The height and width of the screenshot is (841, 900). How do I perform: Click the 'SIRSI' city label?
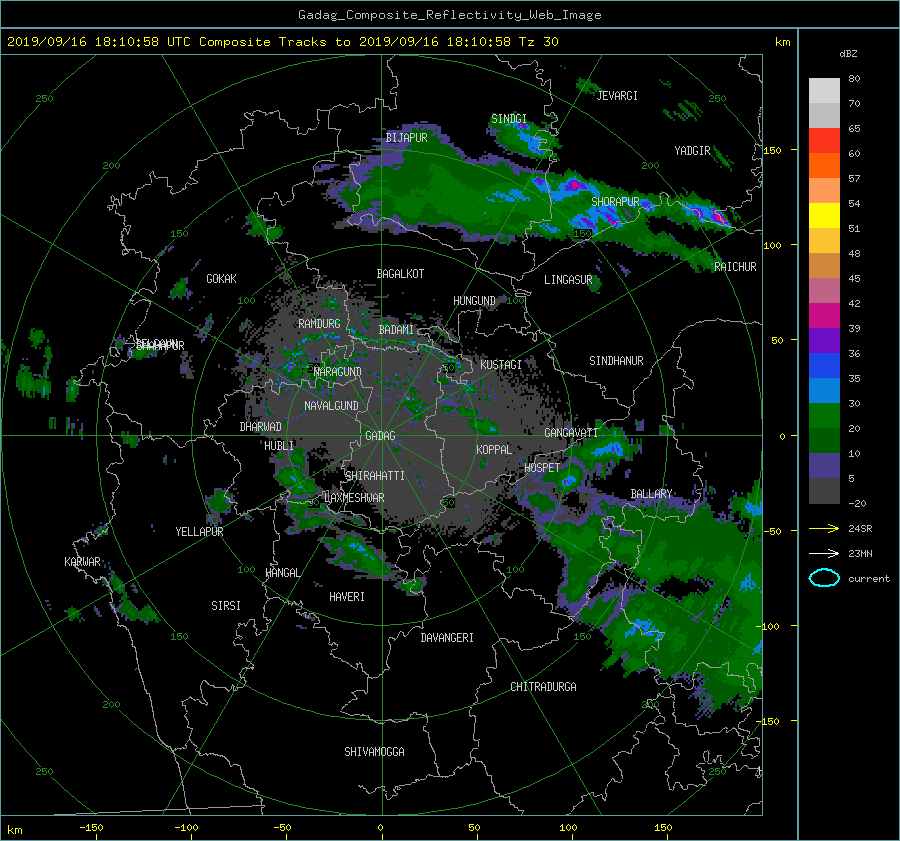tap(226, 606)
